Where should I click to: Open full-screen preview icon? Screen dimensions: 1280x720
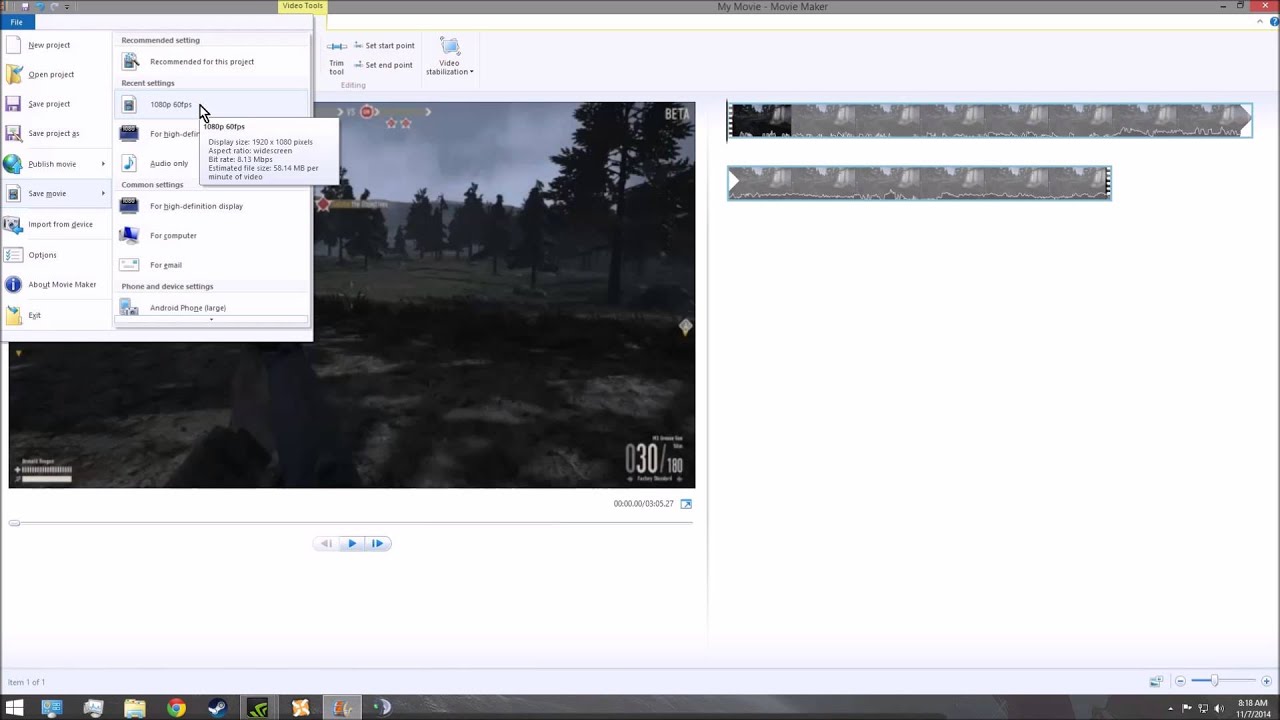click(686, 504)
